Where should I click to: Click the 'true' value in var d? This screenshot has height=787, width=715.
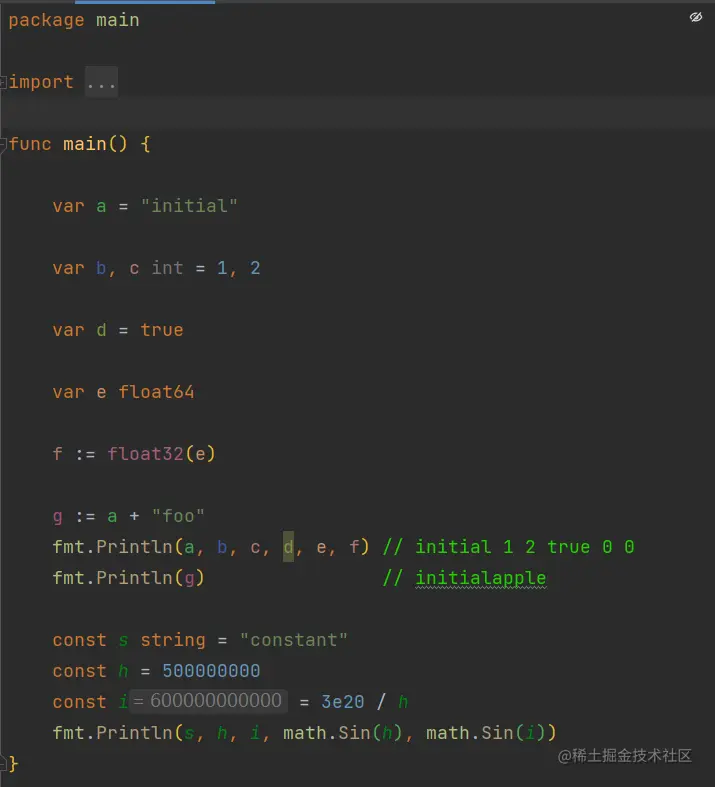coord(162,330)
